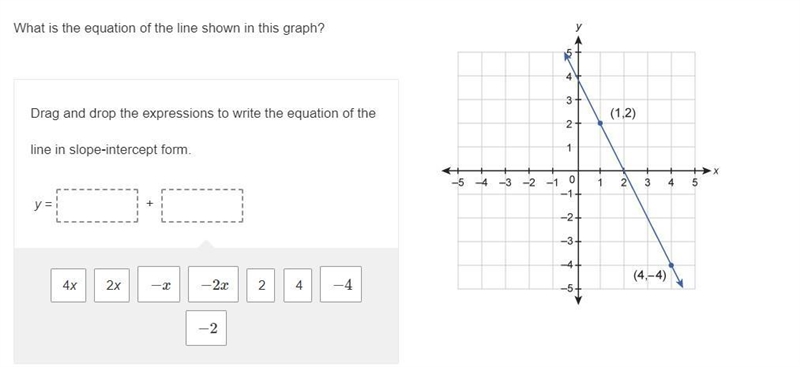The width and height of the screenshot is (800, 367).
Task: Choose the −2x expression tile
Action: (213, 284)
